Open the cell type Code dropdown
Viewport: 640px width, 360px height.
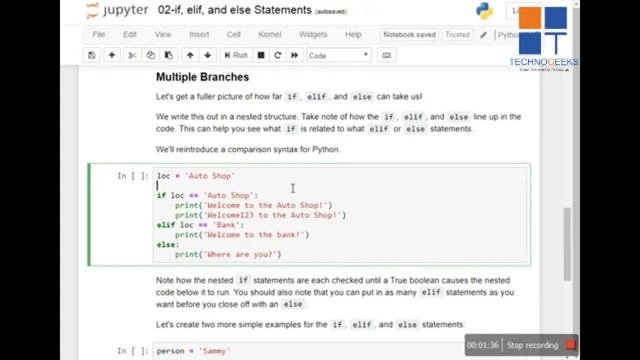339,56
